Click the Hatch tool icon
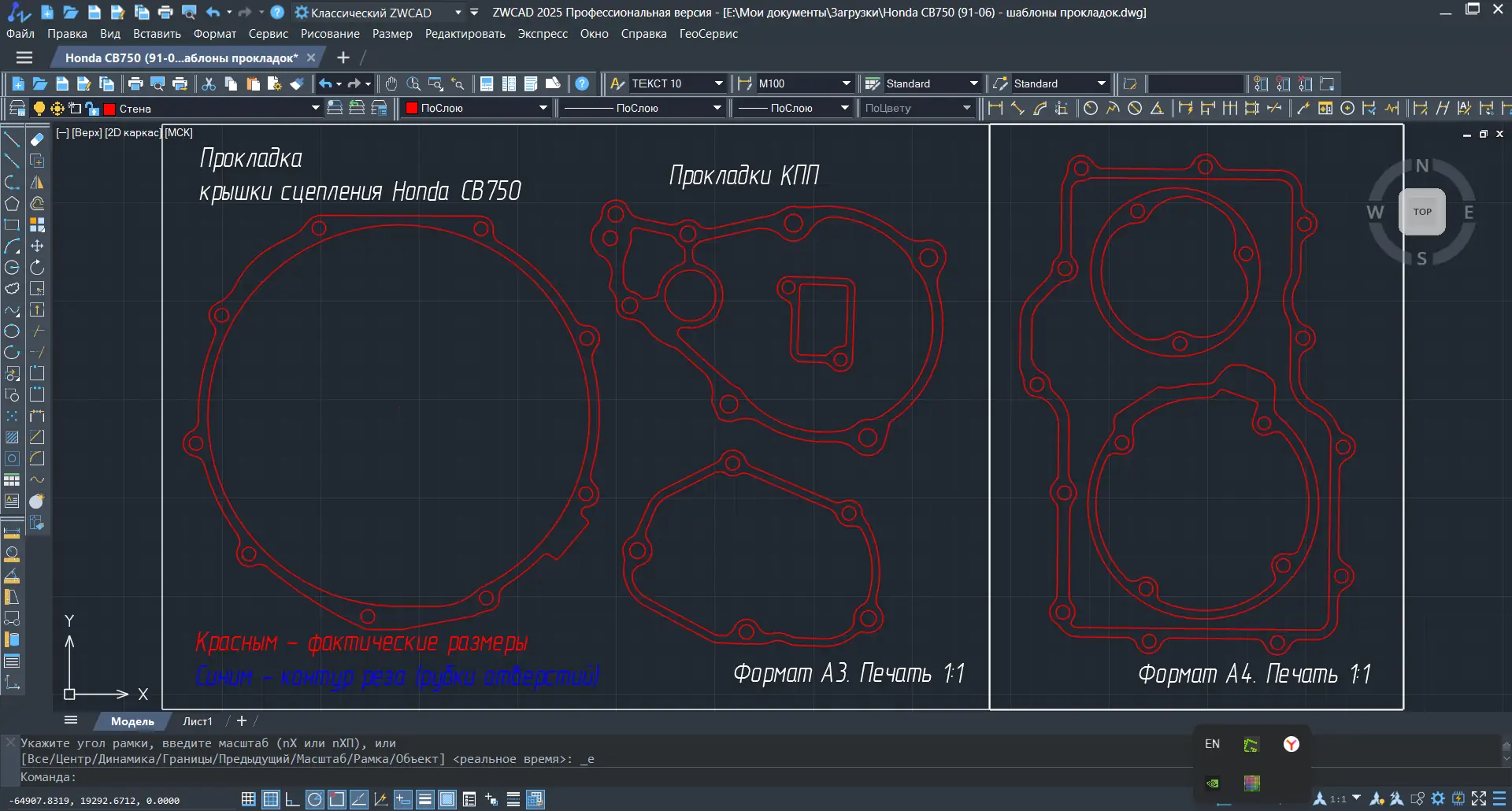The height and width of the screenshot is (811, 1512). pos(12,437)
